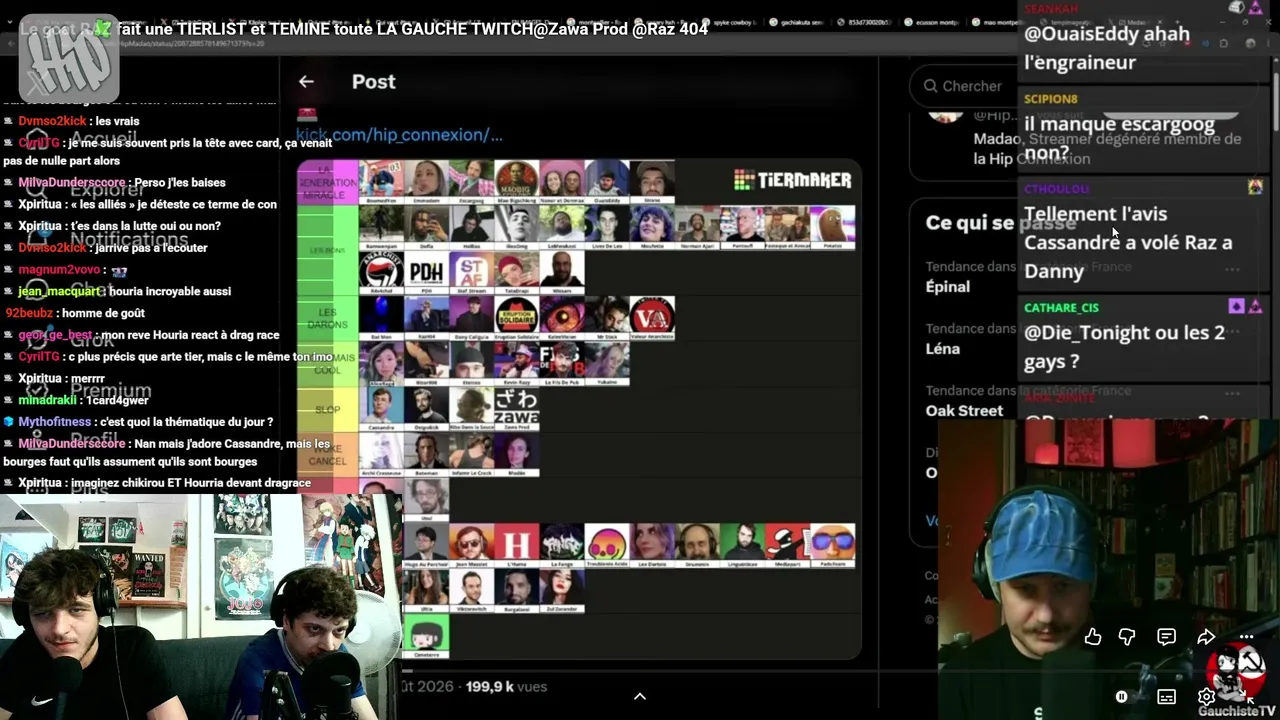Select the potato character tile

tap(832, 227)
